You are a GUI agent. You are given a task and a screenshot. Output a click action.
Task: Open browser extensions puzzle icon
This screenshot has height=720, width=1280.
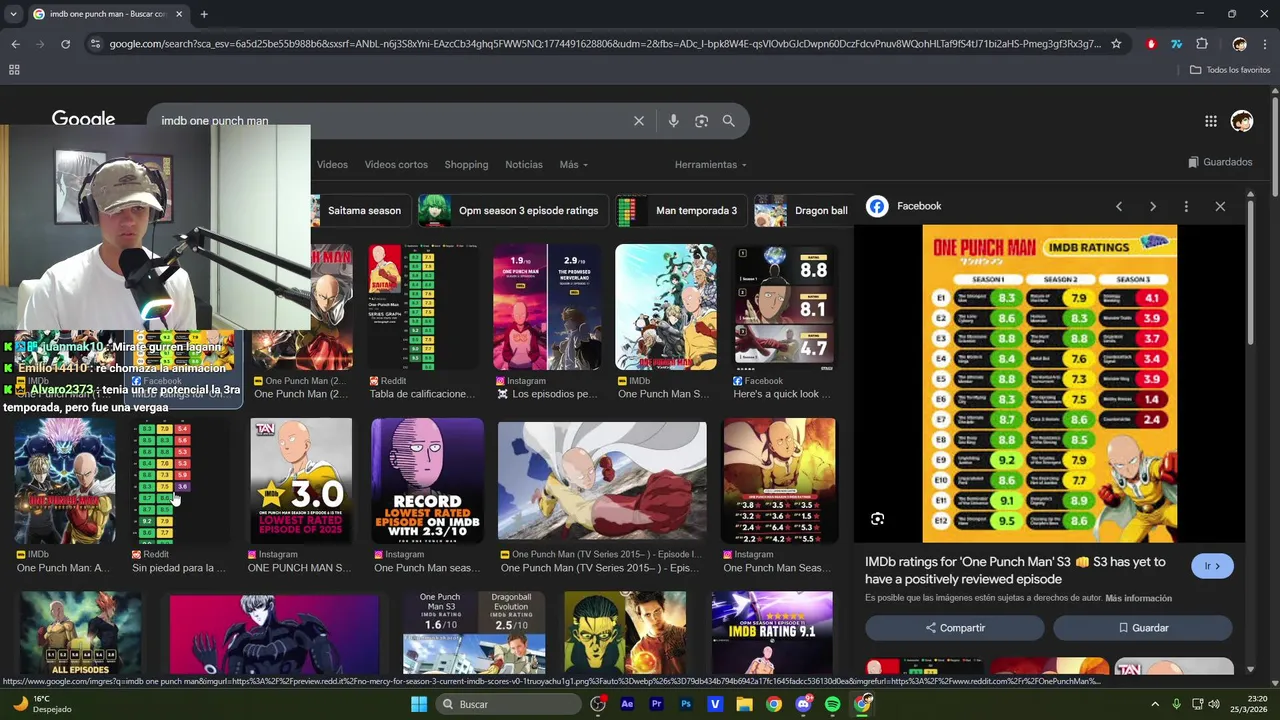tap(1202, 44)
